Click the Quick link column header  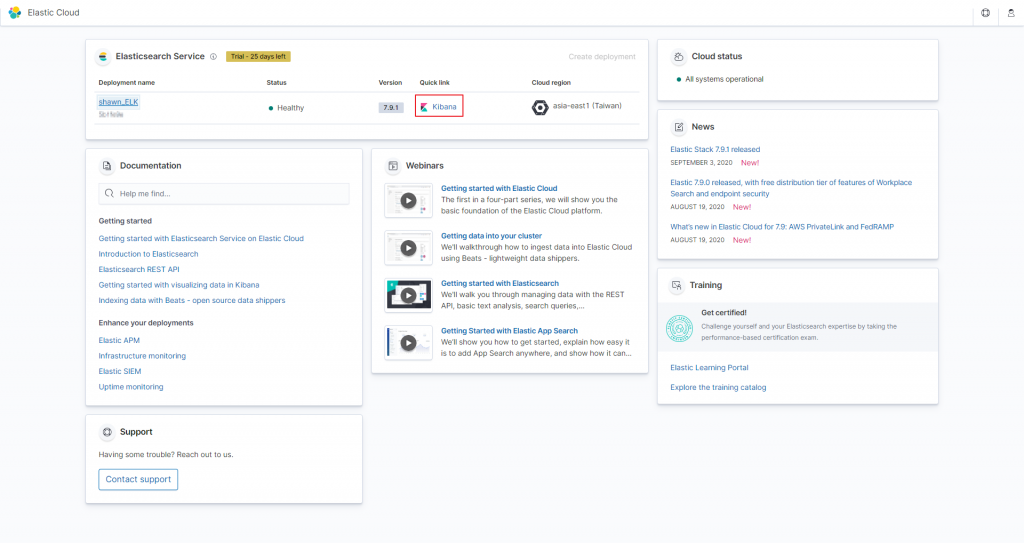tap(434, 83)
